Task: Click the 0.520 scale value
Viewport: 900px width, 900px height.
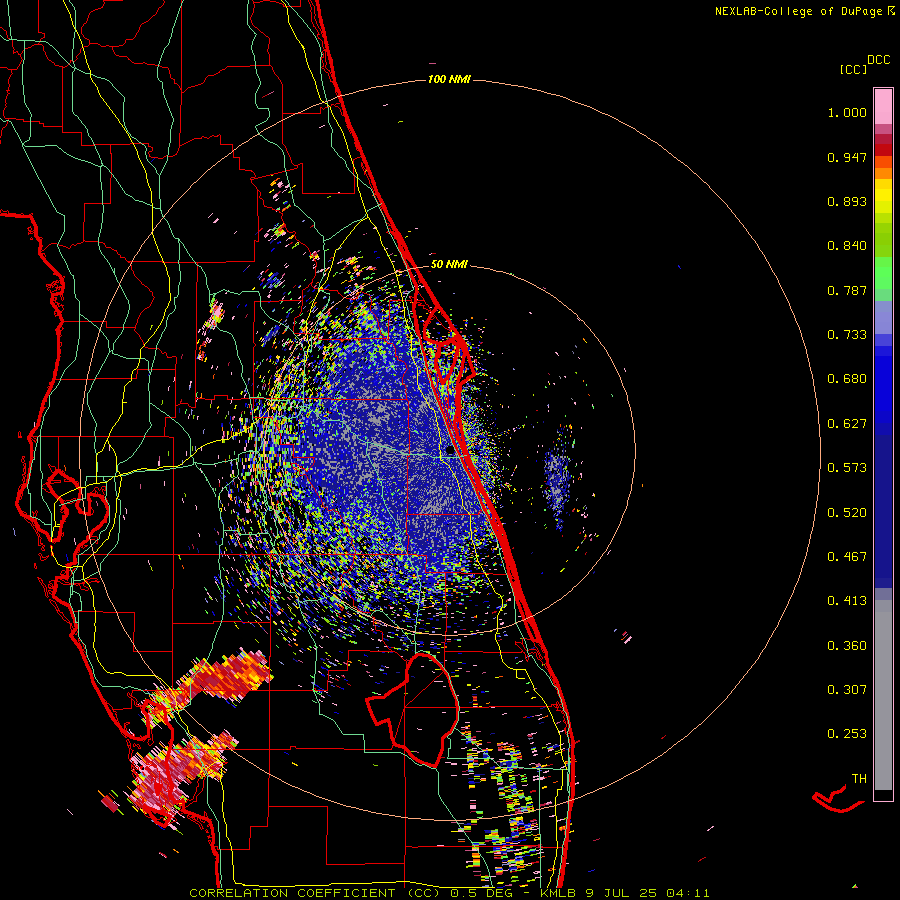Action: pyautogui.click(x=847, y=513)
